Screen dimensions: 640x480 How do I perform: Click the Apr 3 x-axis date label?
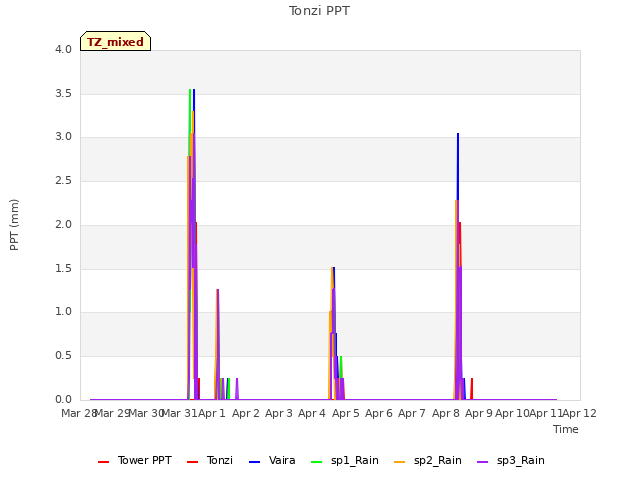(279, 413)
